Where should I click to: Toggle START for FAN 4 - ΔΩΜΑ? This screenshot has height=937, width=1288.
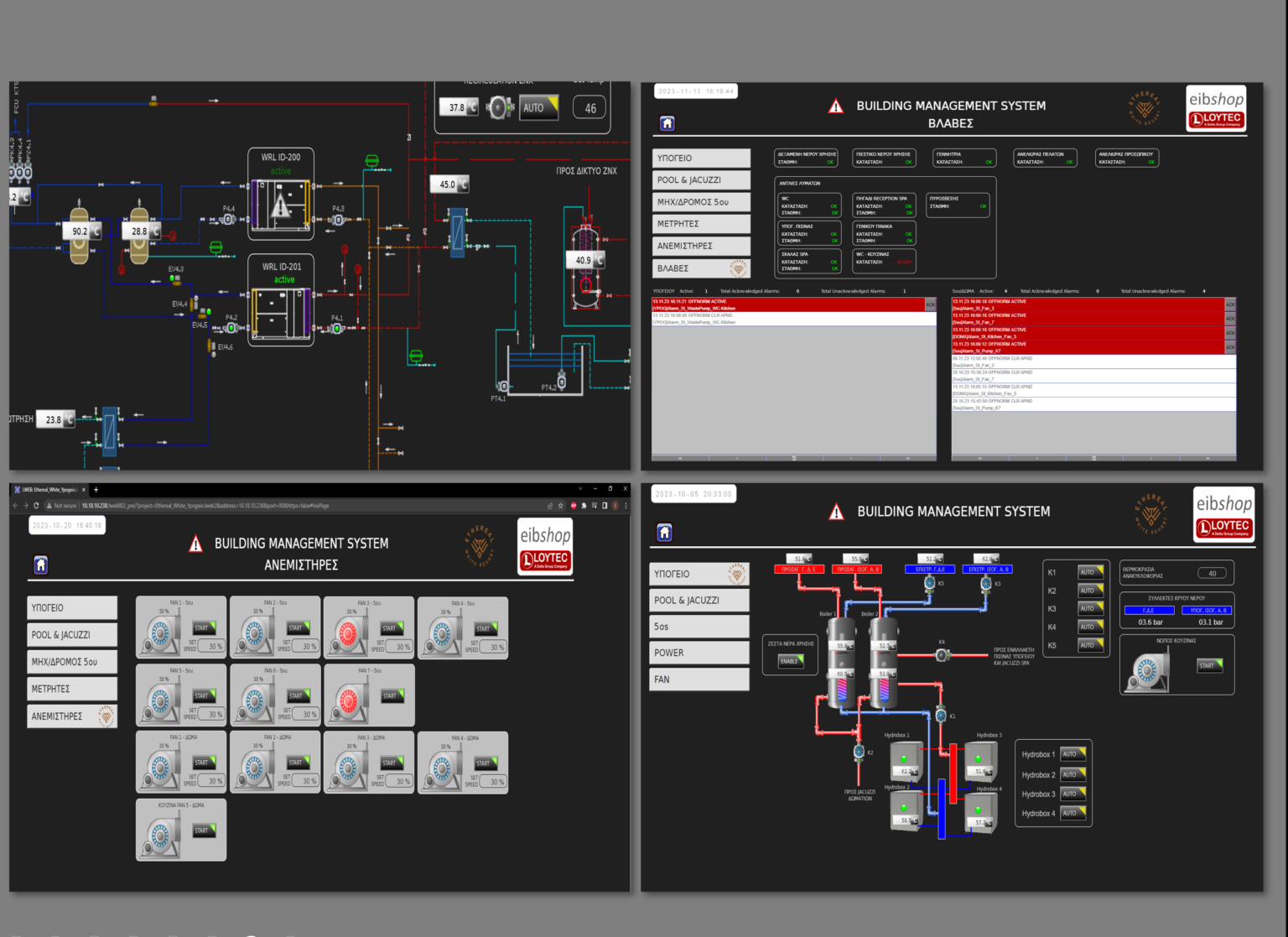486,763
